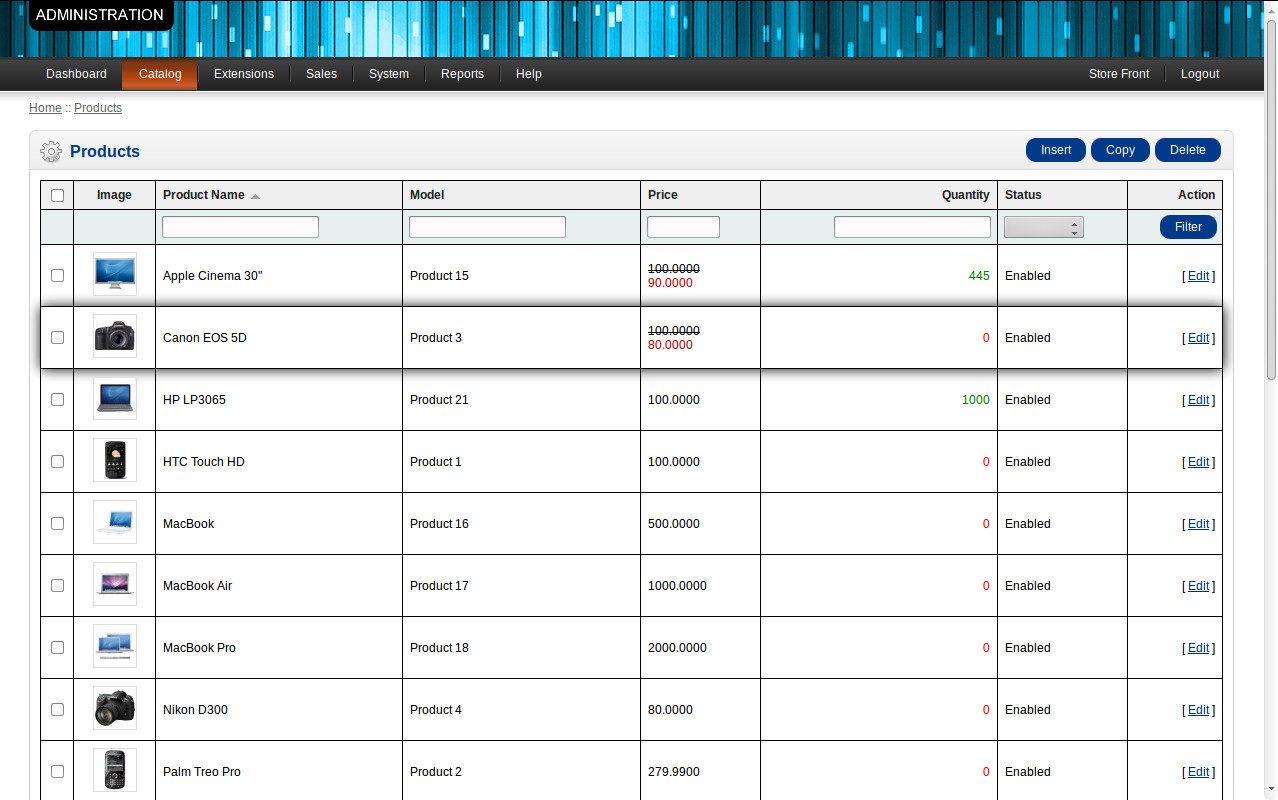The image size is (1278, 800).
Task: Open the Status filter dropdown
Action: point(1043,227)
